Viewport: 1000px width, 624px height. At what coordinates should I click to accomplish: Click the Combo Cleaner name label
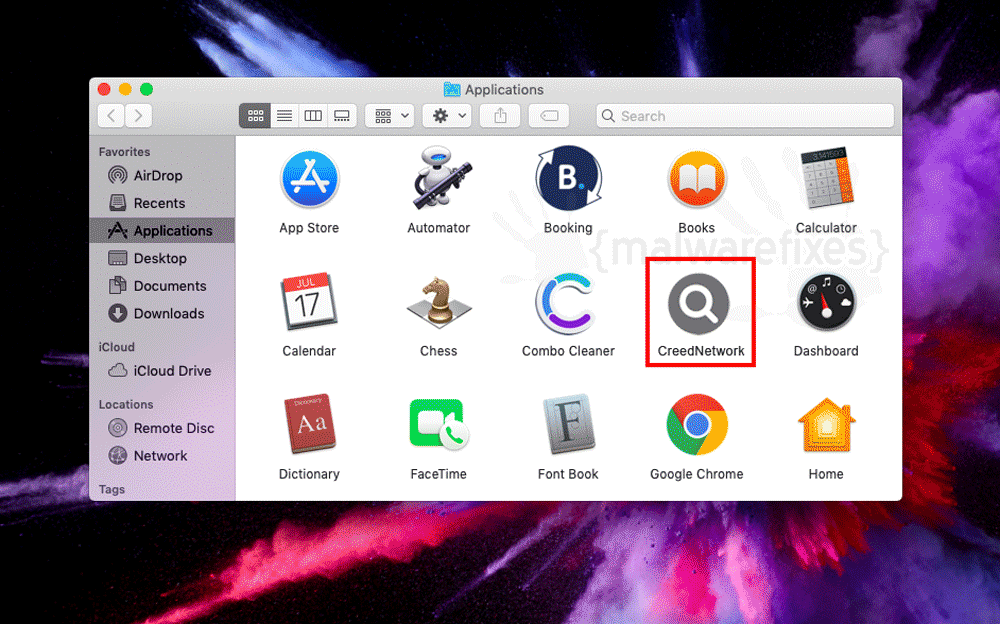tap(568, 351)
